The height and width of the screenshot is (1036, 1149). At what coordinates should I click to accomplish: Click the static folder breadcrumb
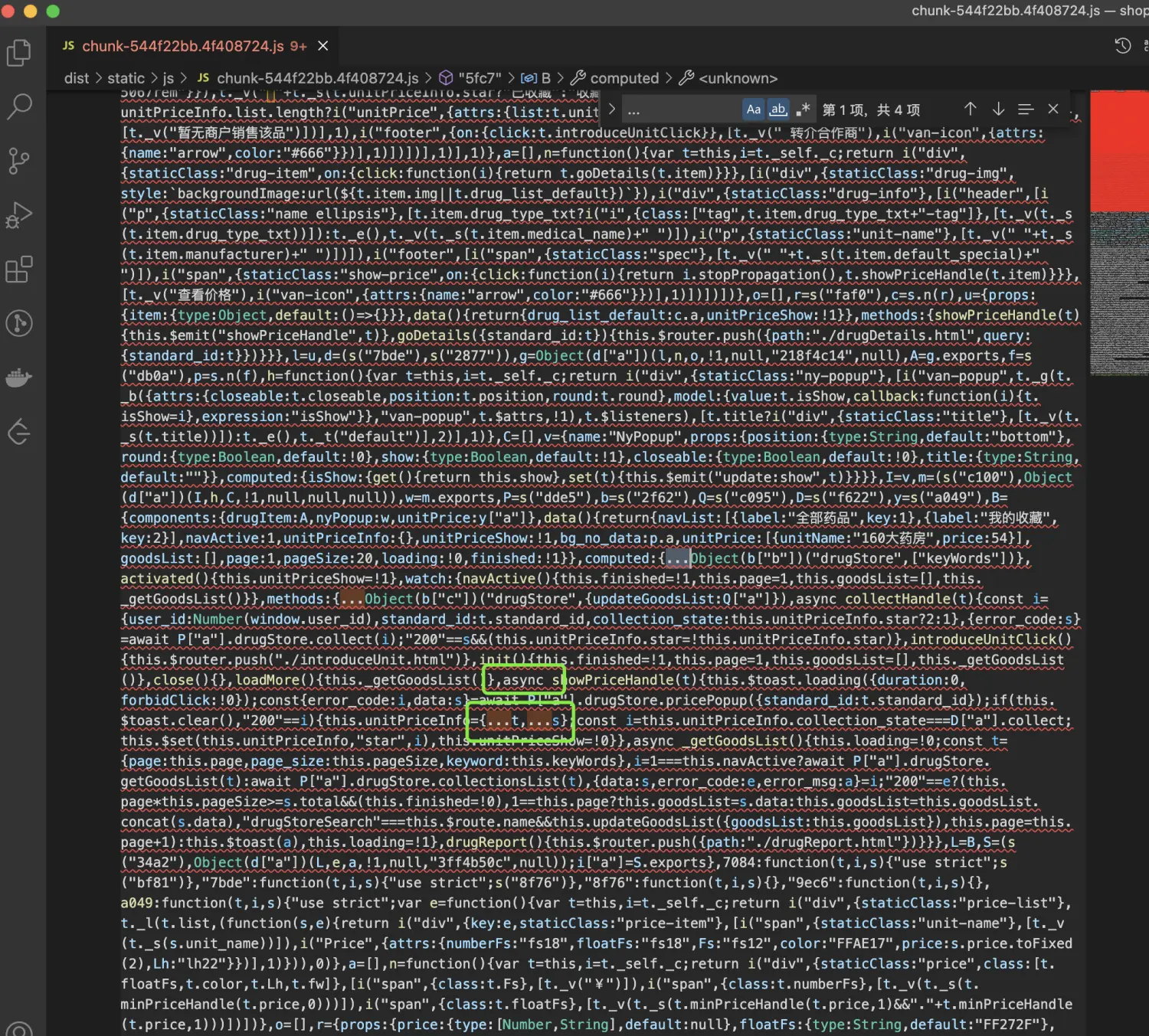[126, 78]
